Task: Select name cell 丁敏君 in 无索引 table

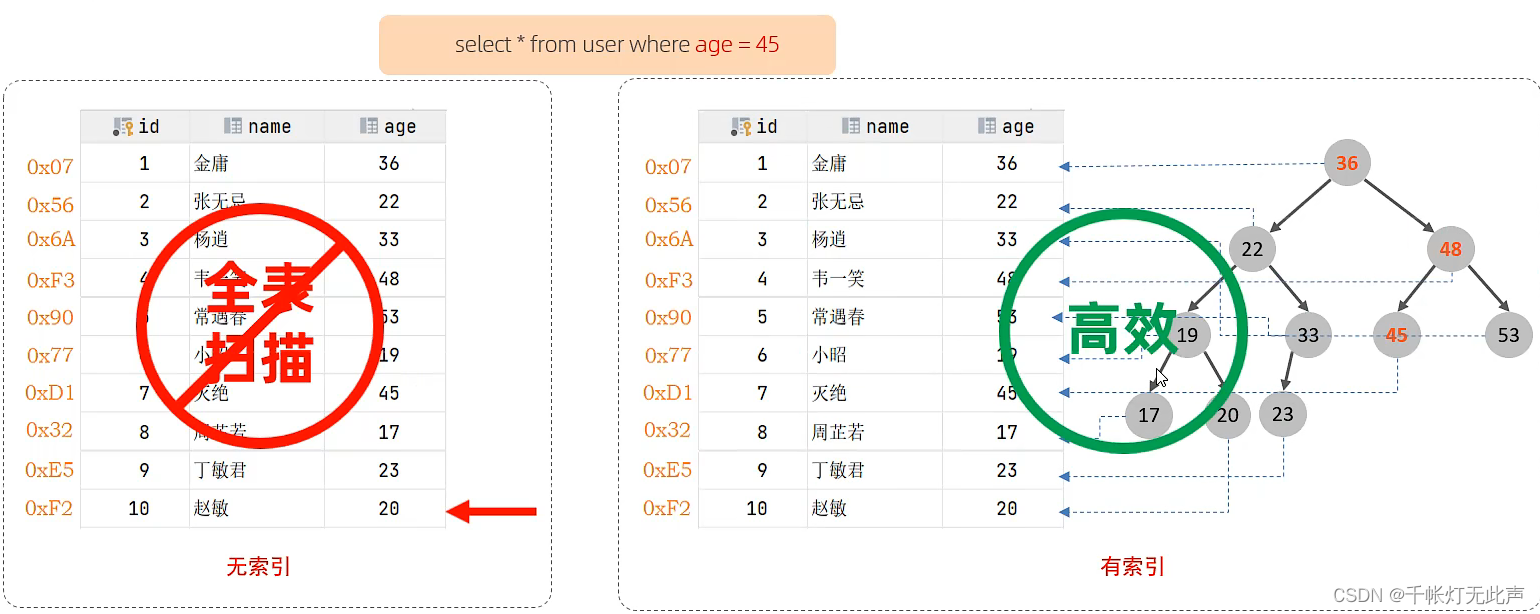Action: [257, 470]
